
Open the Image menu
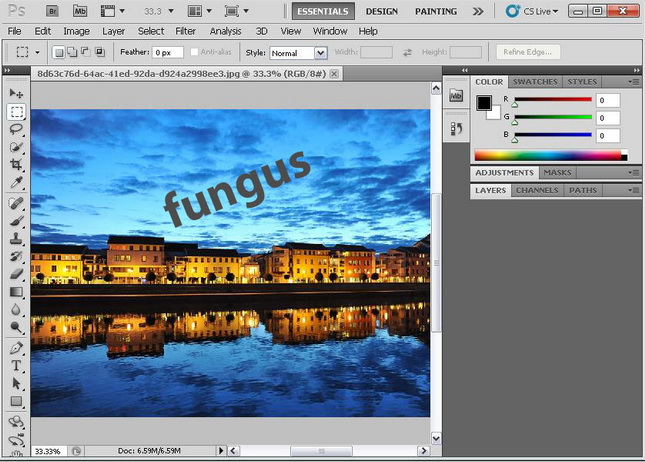click(77, 31)
